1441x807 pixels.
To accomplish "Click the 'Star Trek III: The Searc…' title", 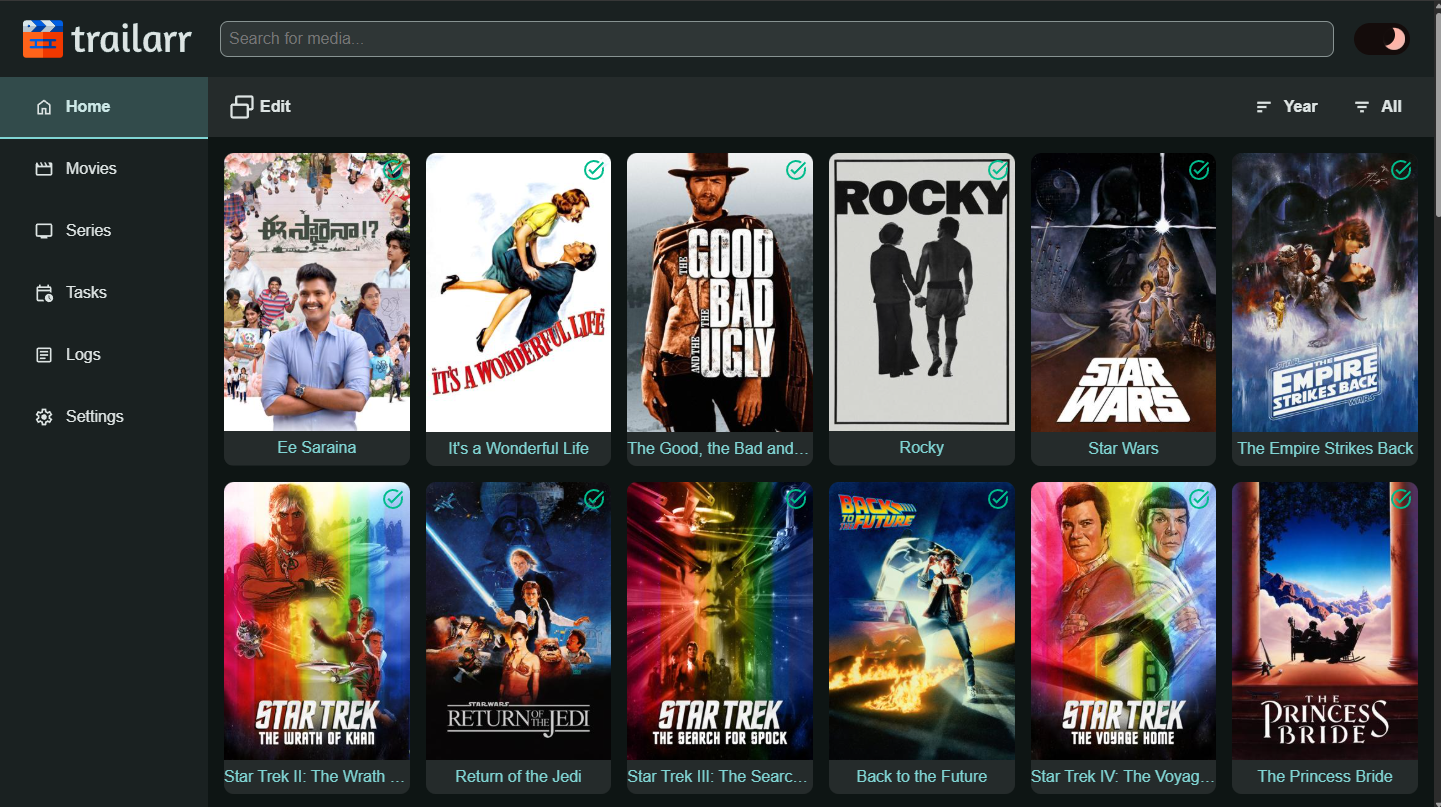I will pyautogui.click(x=720, y=776).
